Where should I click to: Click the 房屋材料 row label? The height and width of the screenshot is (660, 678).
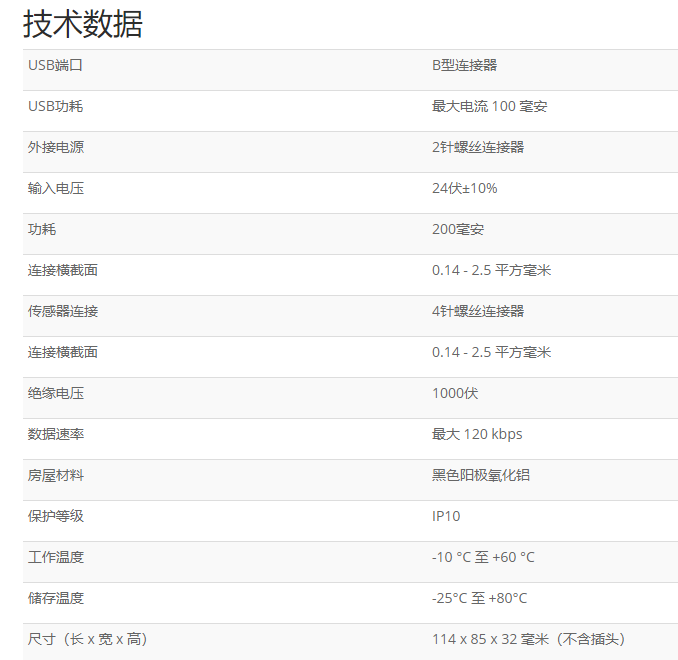(56, 475)
